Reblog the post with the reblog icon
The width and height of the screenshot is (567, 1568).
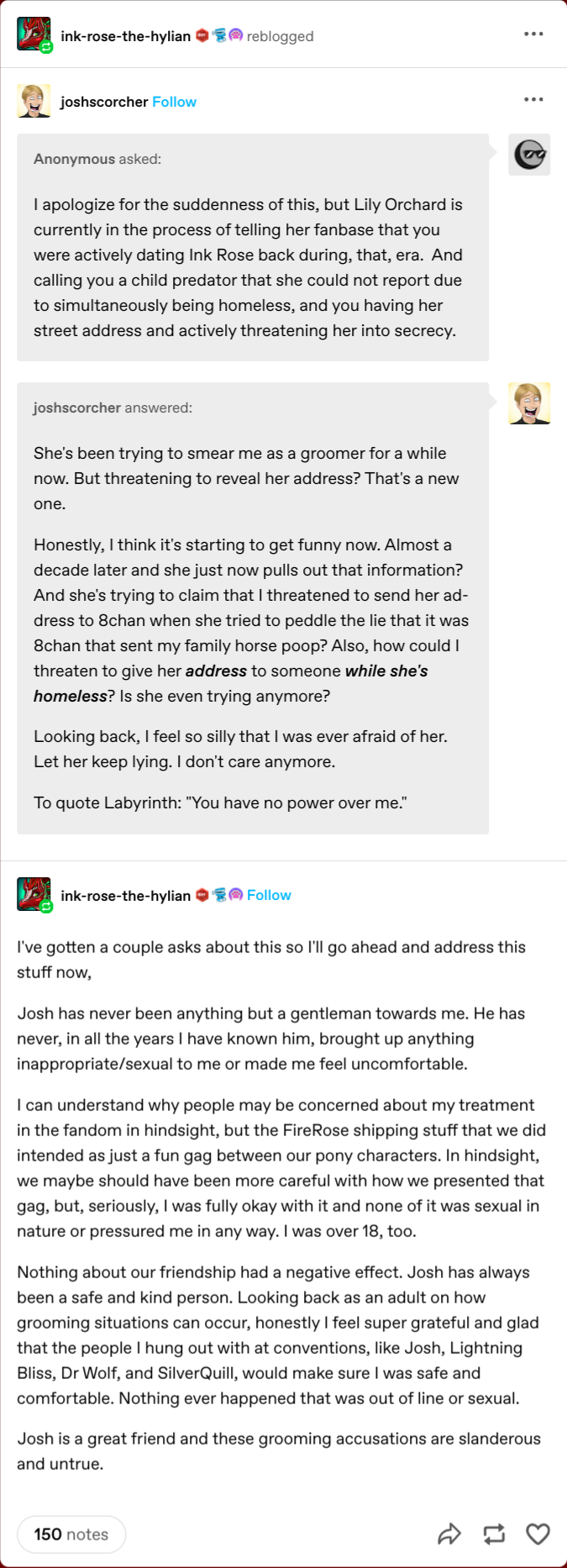[494, 1534]
